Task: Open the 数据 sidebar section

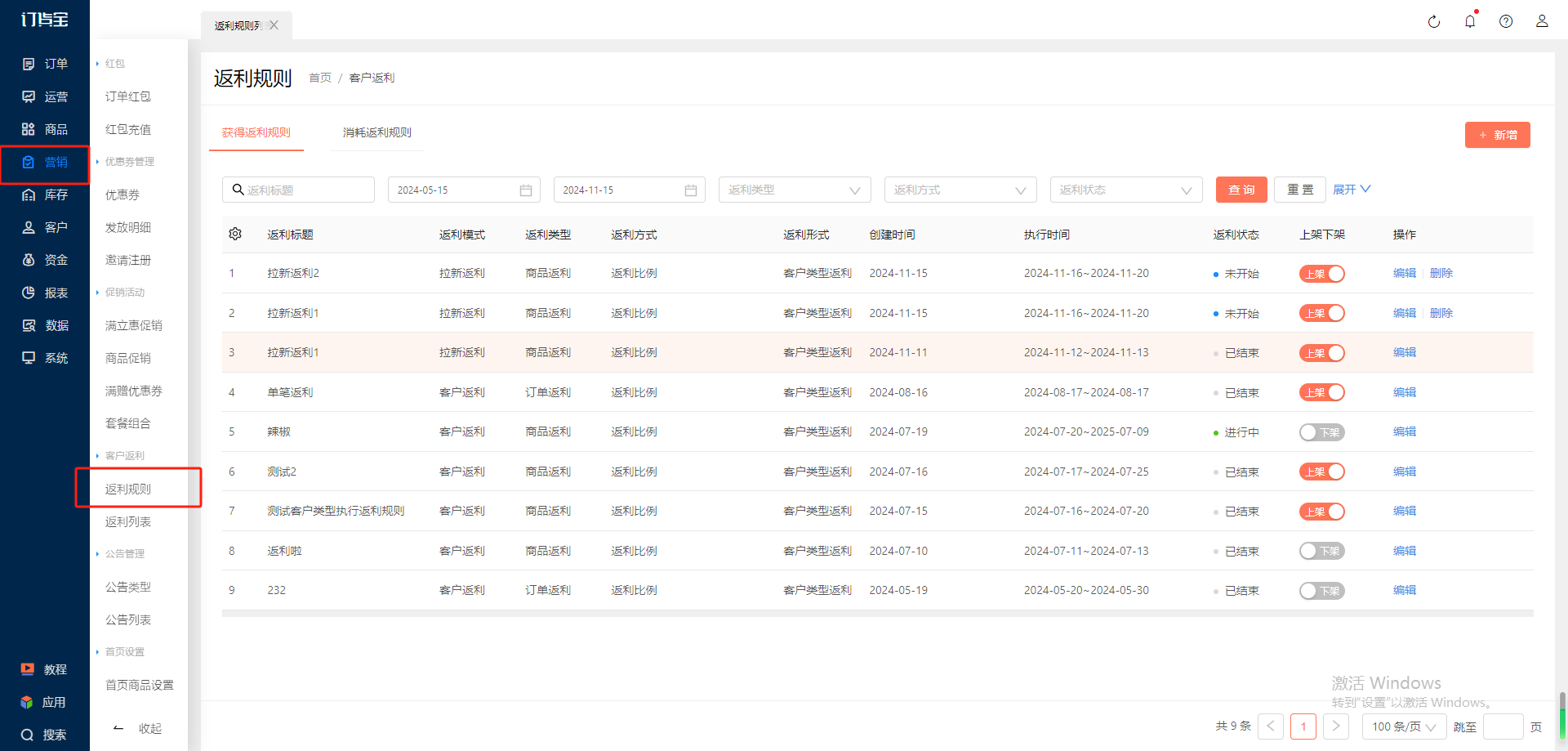Action: pos(45,325)
